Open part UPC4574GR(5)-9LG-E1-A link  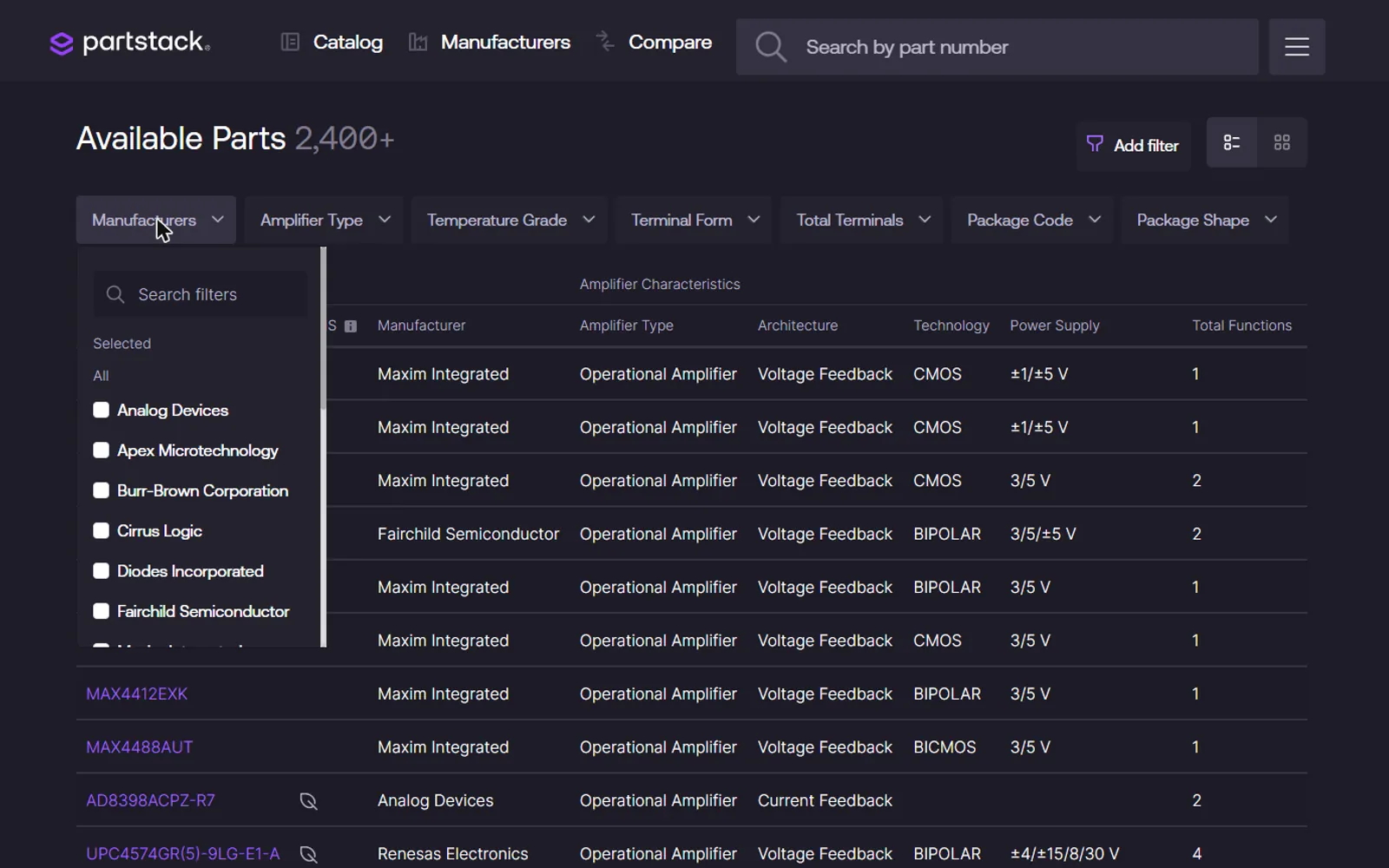(x=183, y=854)
